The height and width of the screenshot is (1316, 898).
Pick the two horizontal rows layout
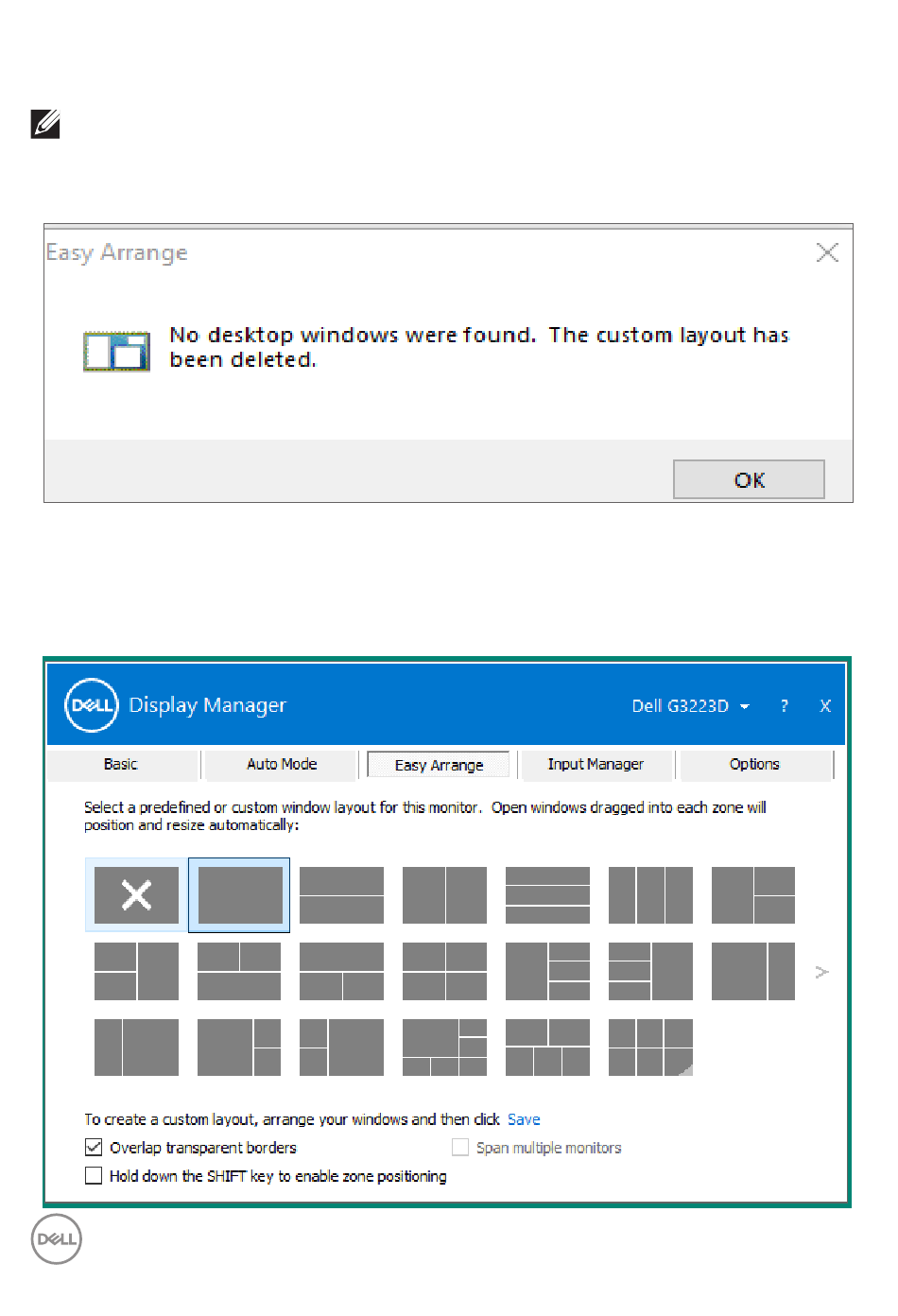coord(341,894)
